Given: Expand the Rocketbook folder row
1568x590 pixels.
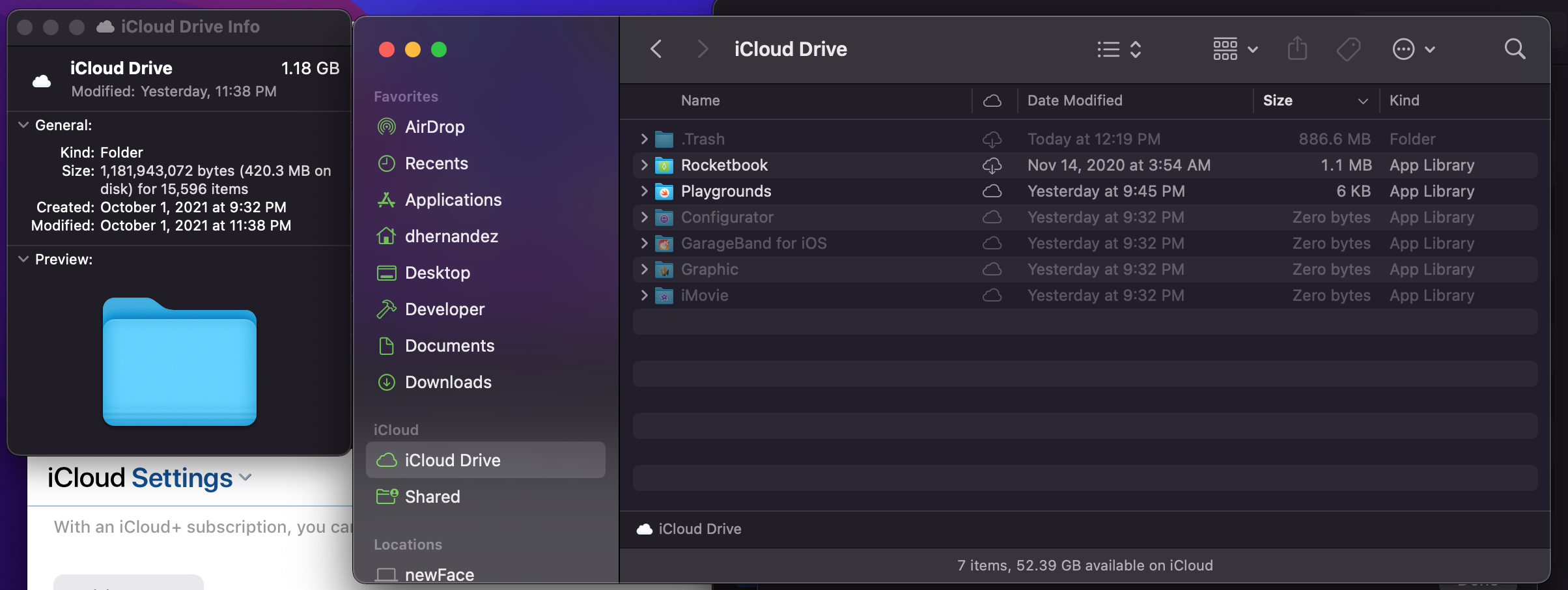Looking at the screenshot, I should point(644,165).
